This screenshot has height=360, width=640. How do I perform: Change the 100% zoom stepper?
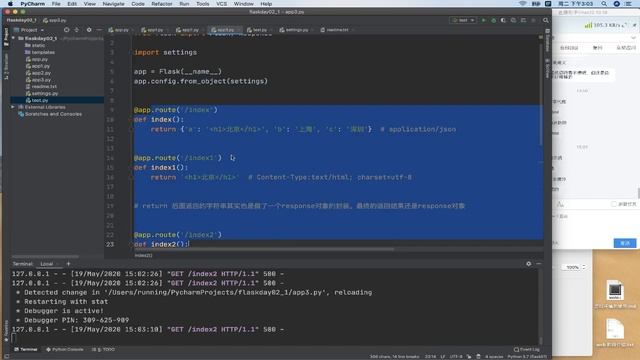click(x=584, y=267)
